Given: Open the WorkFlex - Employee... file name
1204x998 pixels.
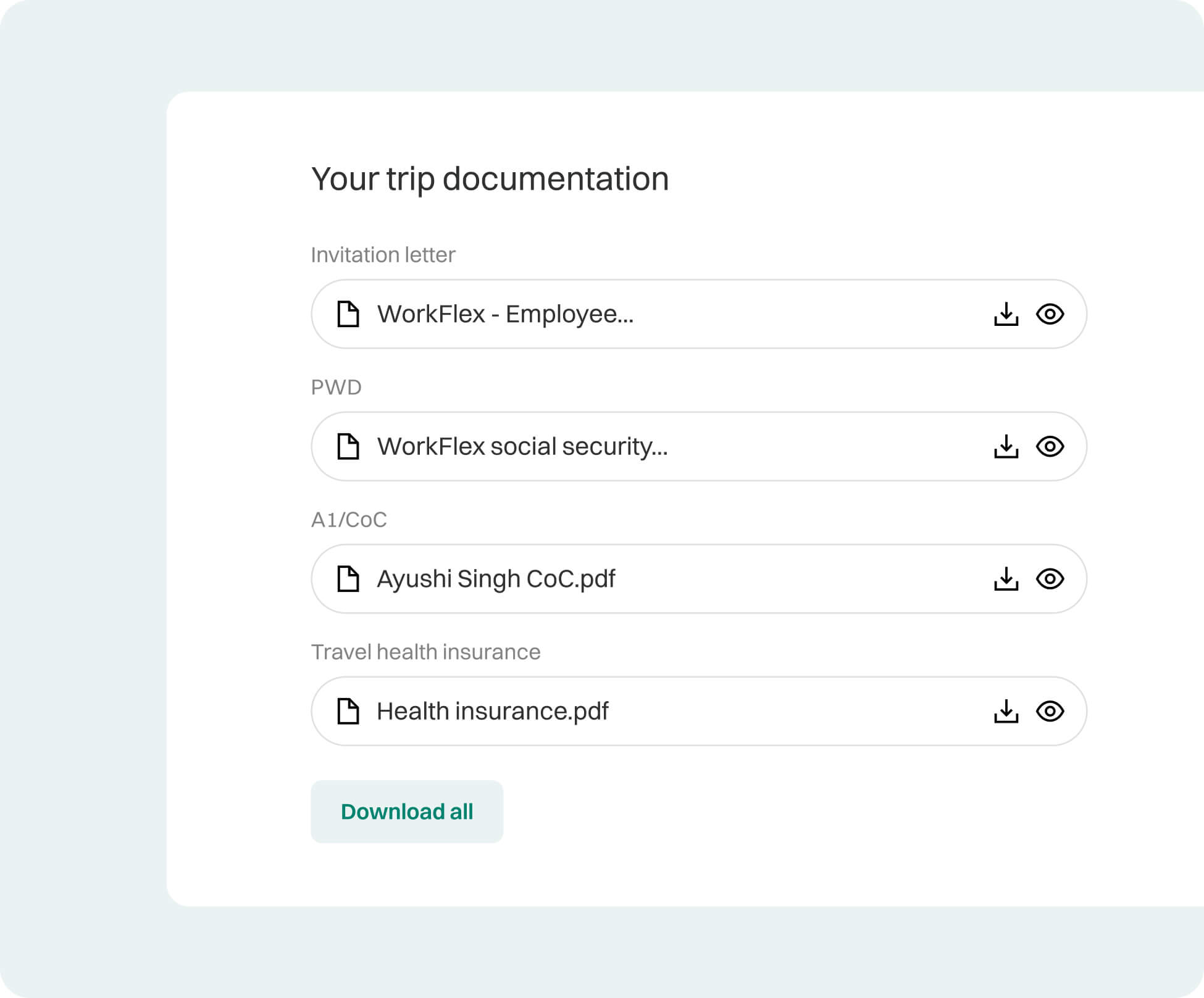Looking at the screenshot, I should 505,314.
